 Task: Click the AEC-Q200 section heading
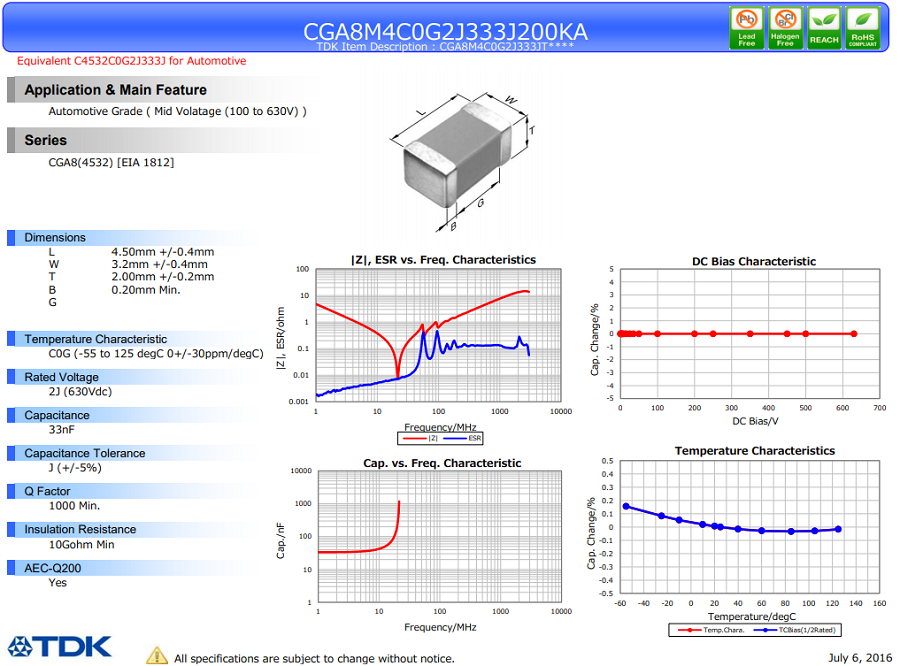click(x=52, y=568)
